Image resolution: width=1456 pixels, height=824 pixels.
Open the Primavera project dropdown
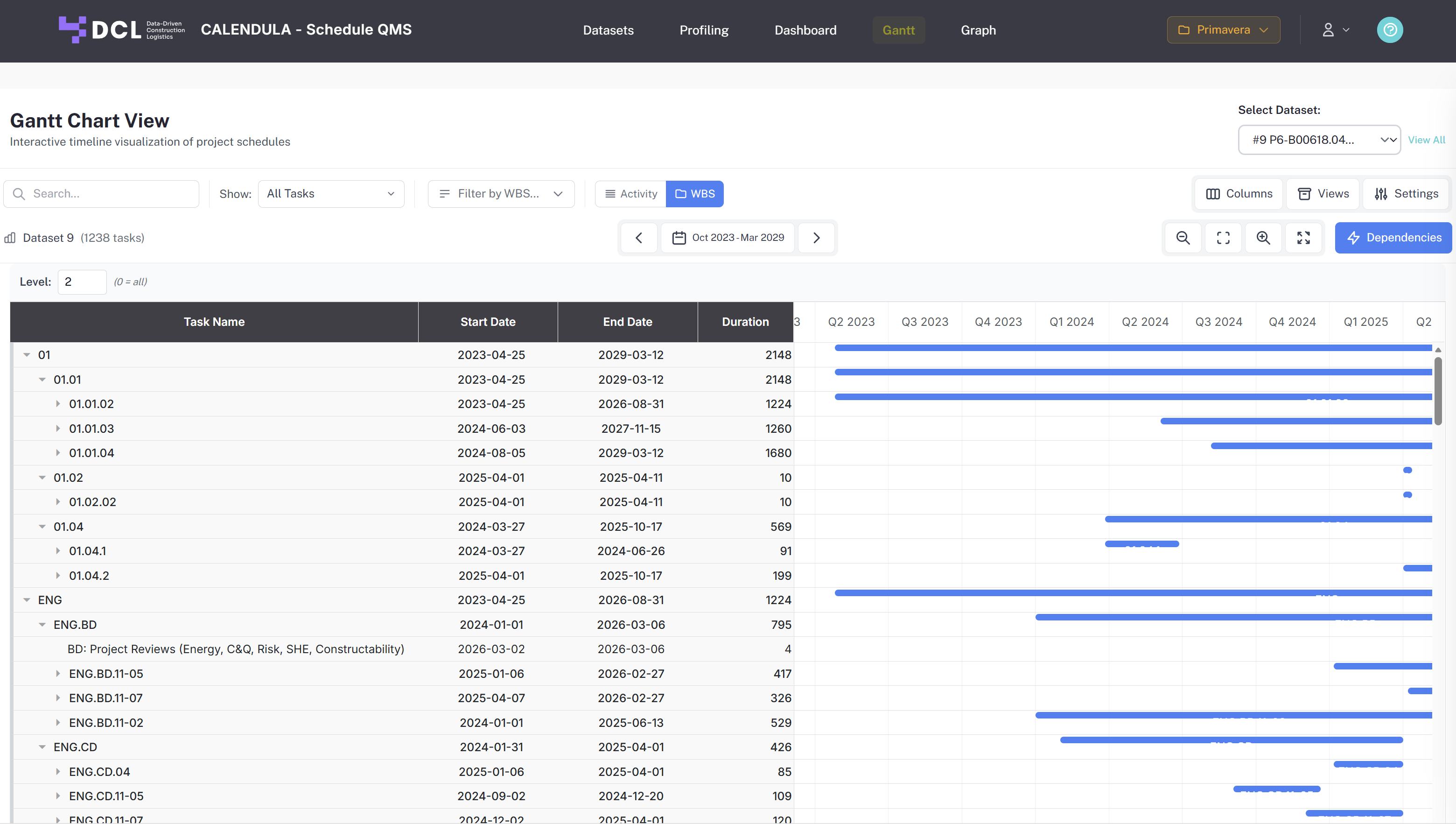point(1223,30)
